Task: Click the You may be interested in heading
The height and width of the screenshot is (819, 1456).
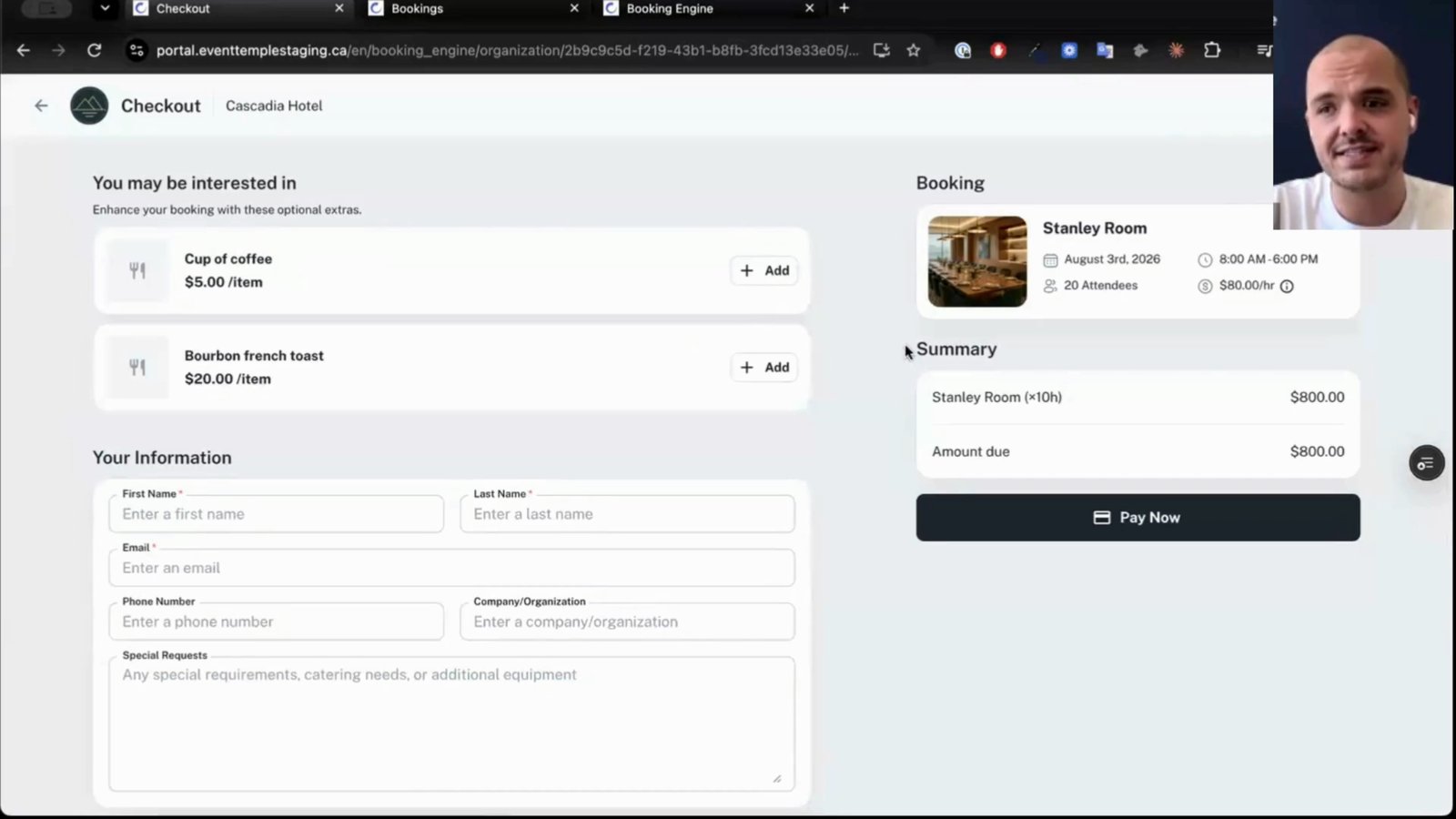Action: coord(195,183)
